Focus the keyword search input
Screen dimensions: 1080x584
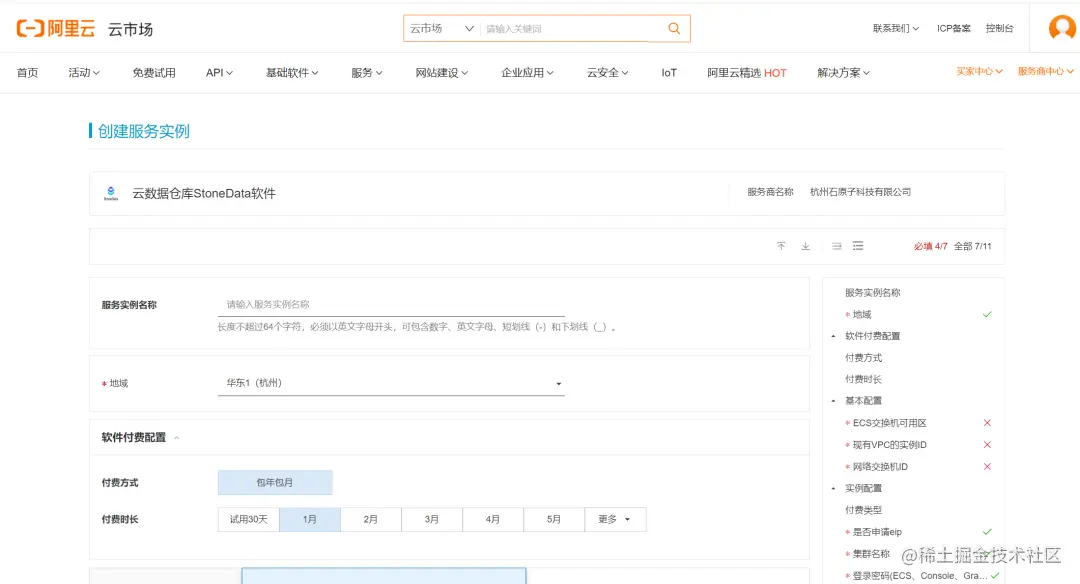point(573,28)
